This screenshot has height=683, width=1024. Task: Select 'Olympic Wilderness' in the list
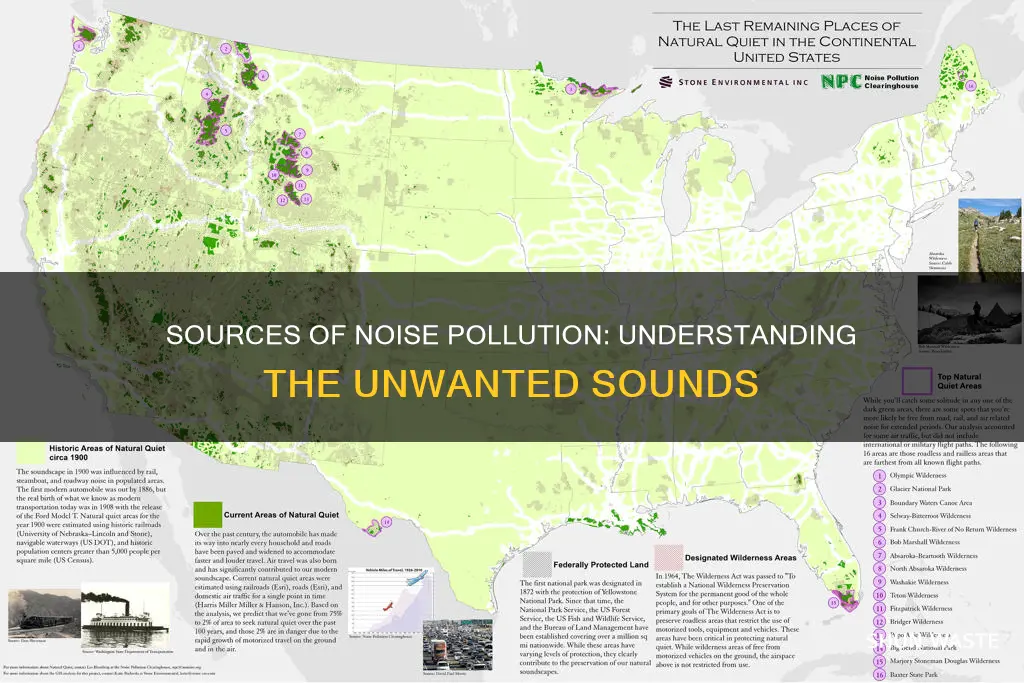click(x=918, y=475)
